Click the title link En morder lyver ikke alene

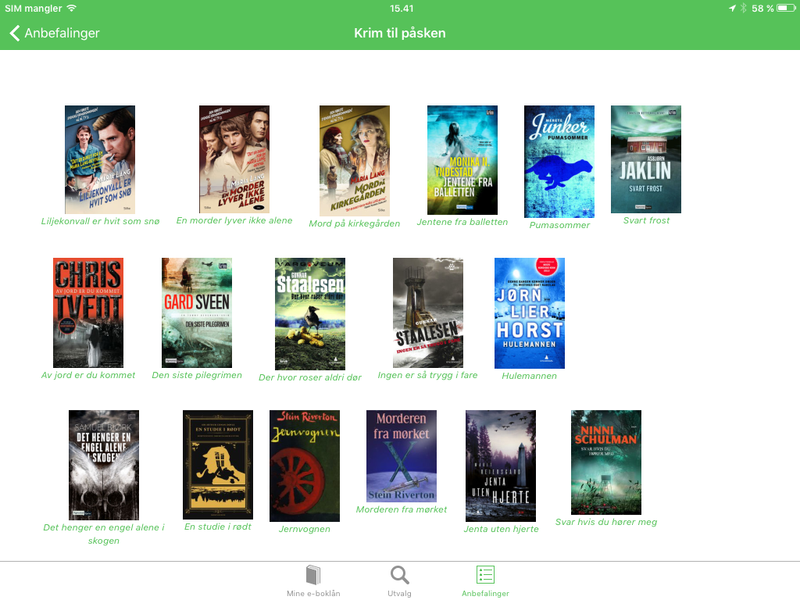coord(234,220)
